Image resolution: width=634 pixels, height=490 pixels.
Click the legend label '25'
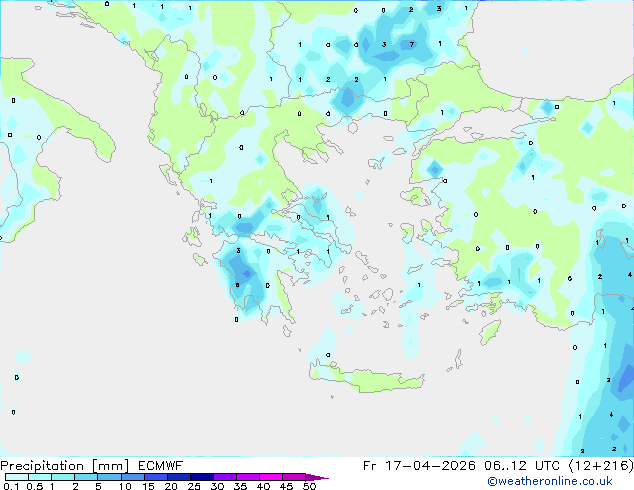(194, 486)
